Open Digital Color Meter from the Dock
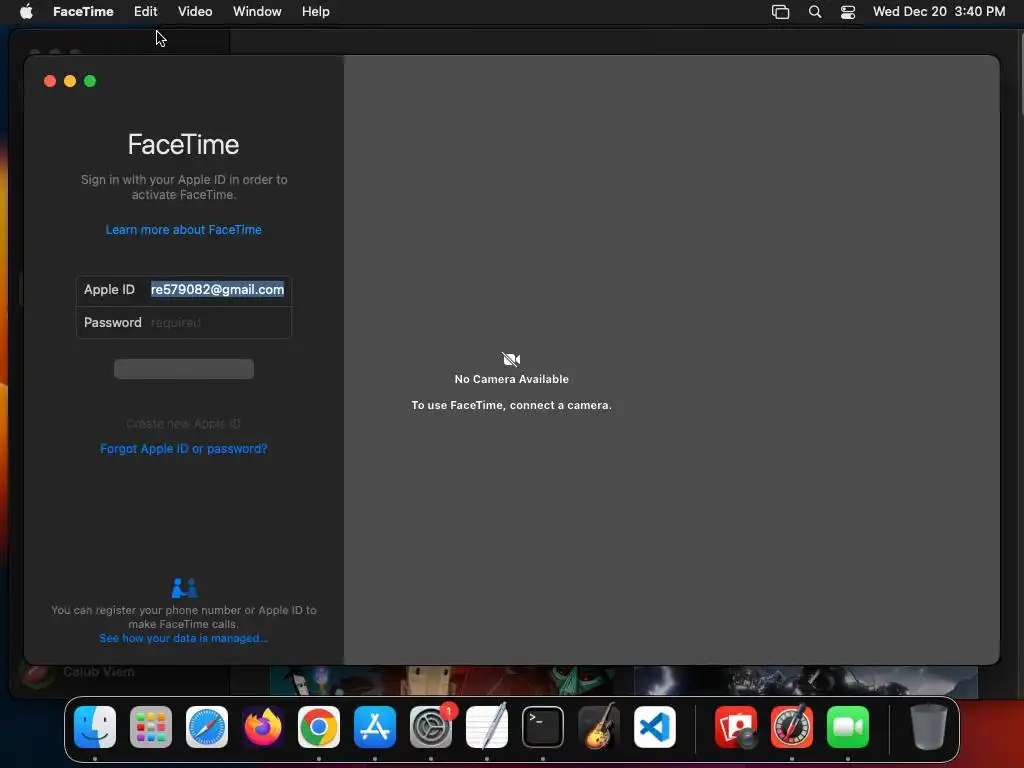 792,727
